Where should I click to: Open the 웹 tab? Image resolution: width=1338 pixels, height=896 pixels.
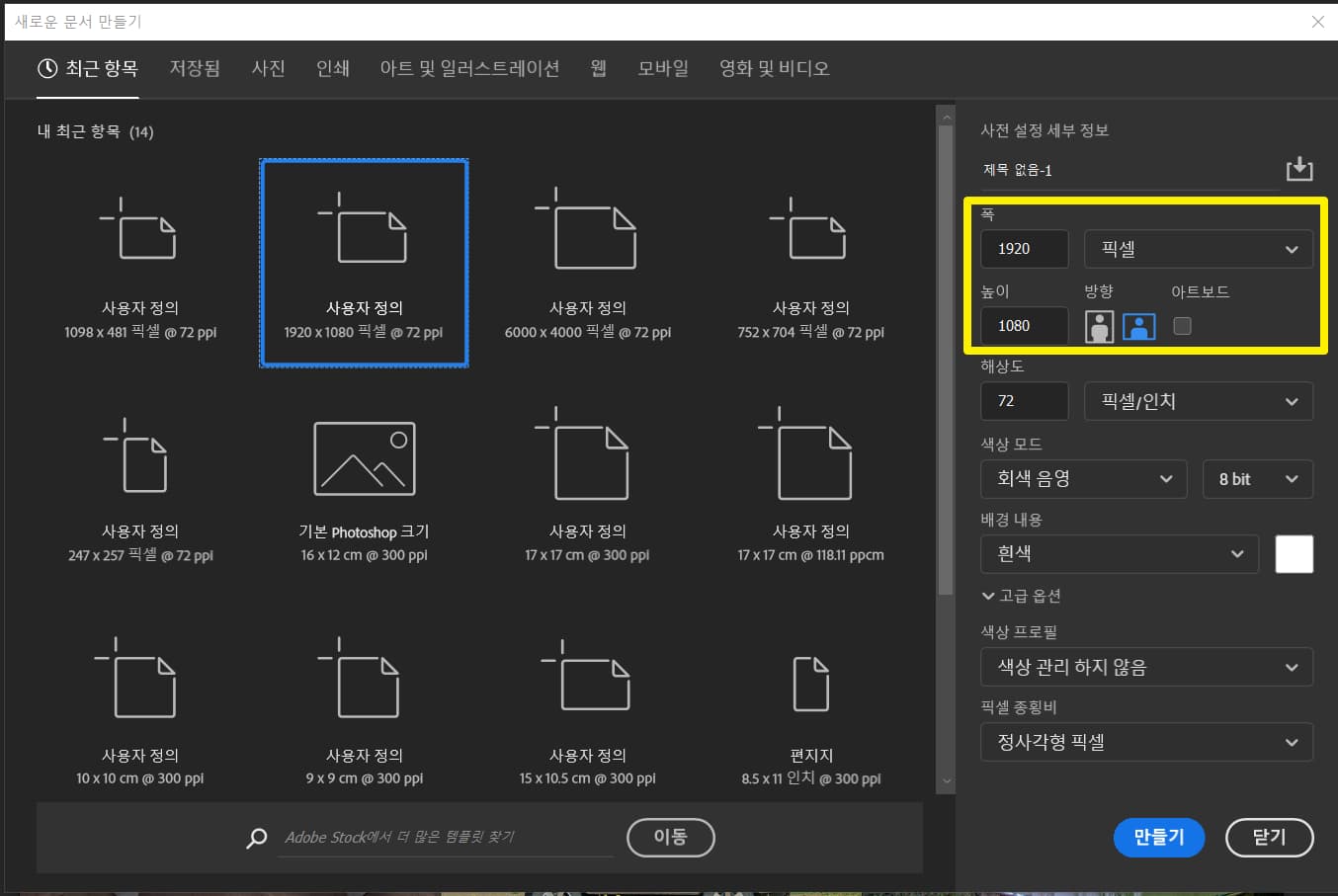click(599, 68)
